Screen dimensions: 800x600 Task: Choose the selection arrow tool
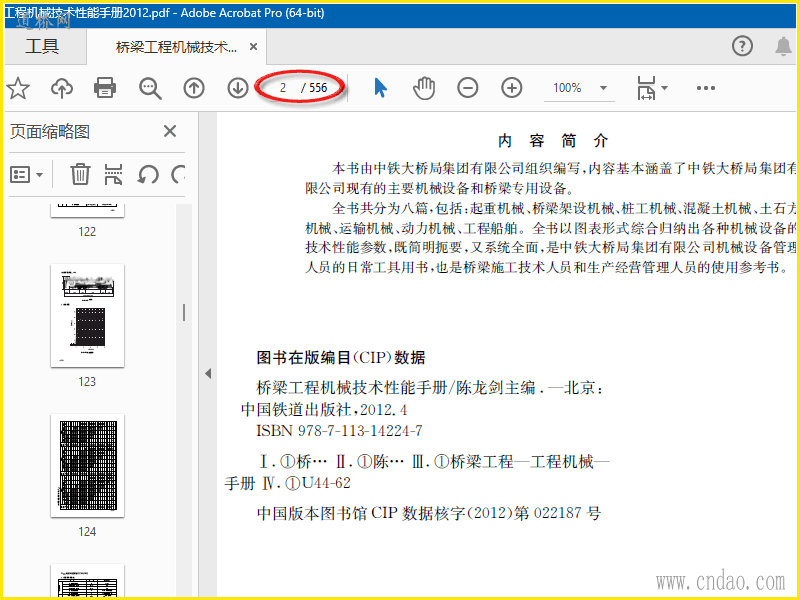click(x=381, y=88)
